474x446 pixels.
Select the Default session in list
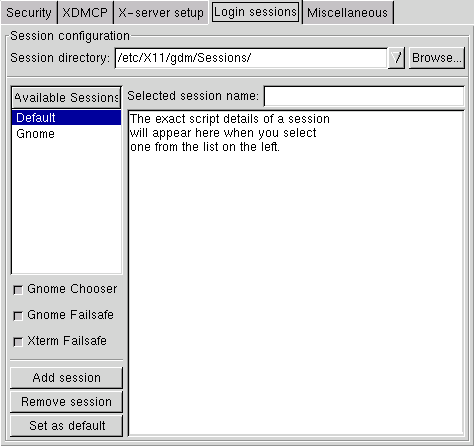[66, 118]
